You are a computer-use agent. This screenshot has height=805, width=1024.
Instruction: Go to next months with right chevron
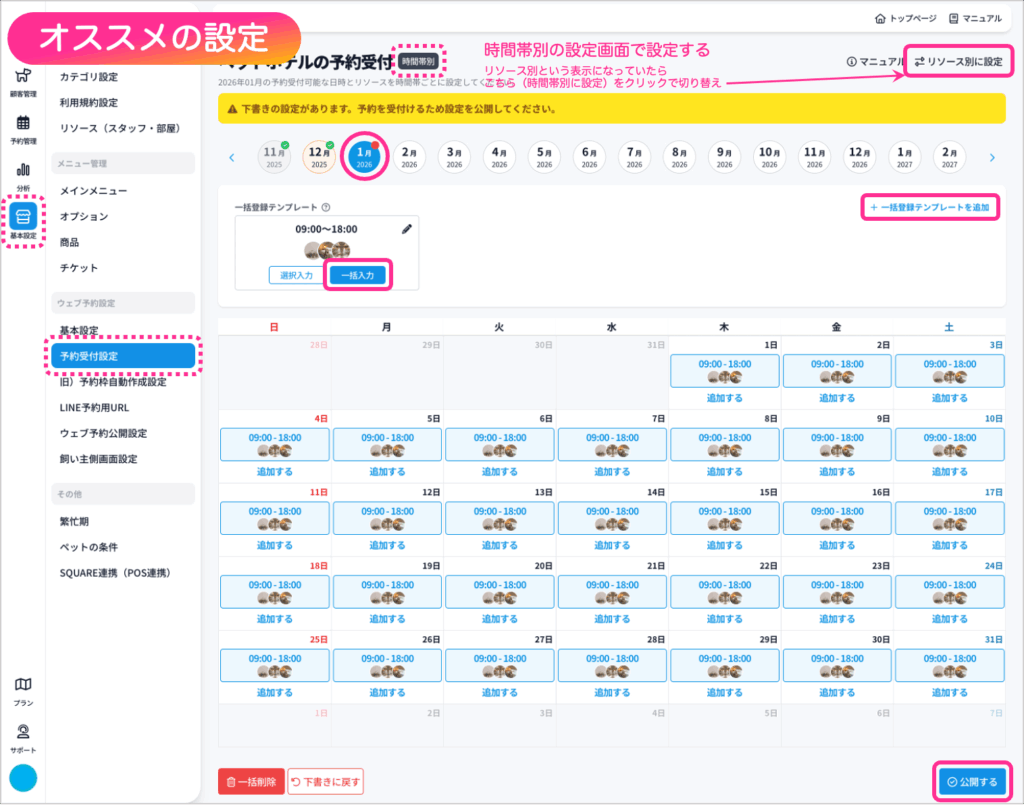tap(992, 157)
